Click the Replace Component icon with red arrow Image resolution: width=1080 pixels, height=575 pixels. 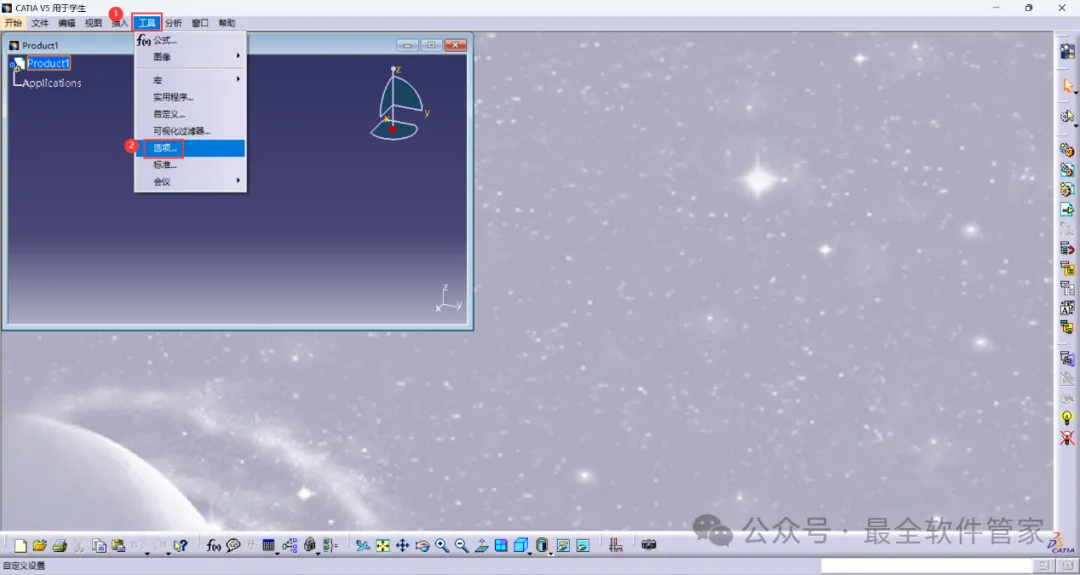(1067, 249)
